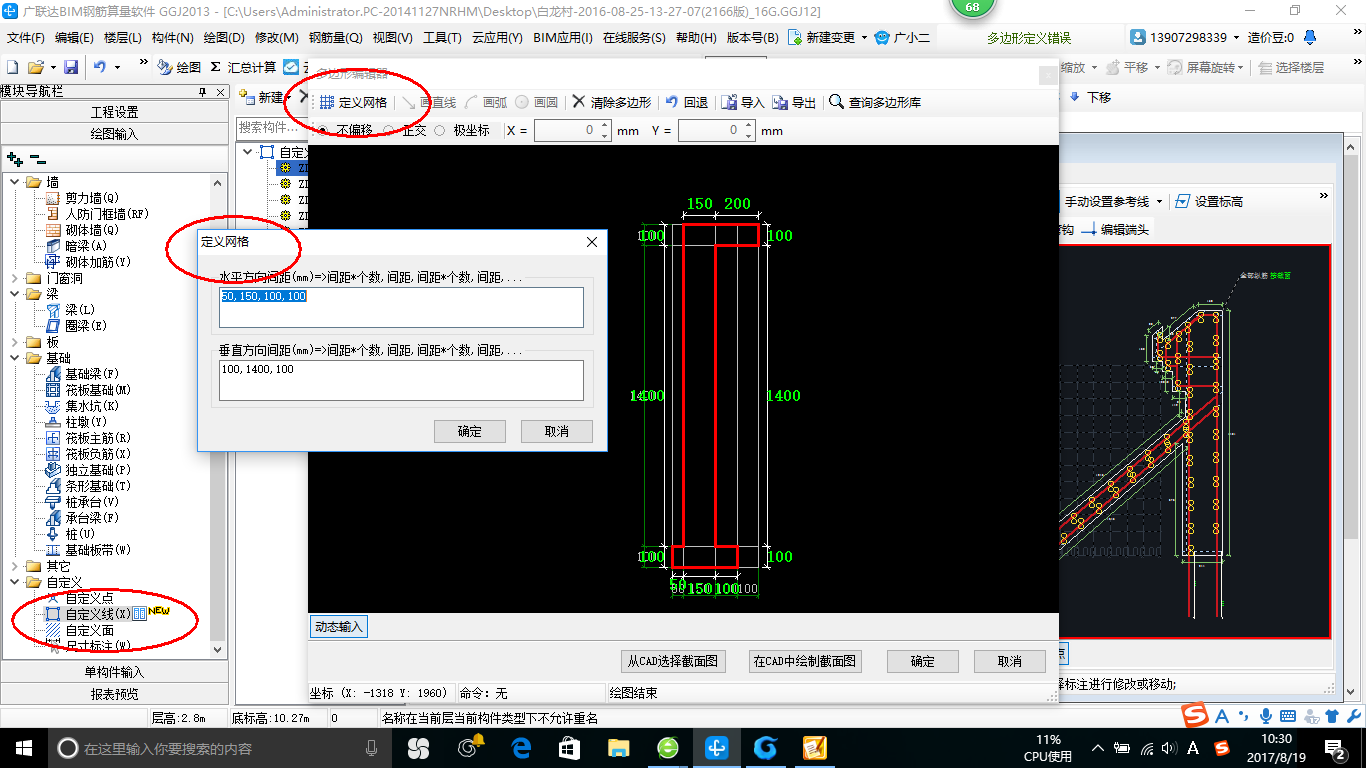
Task: Open 工程设置 navigation section
Action: click(x=114, y=112)
